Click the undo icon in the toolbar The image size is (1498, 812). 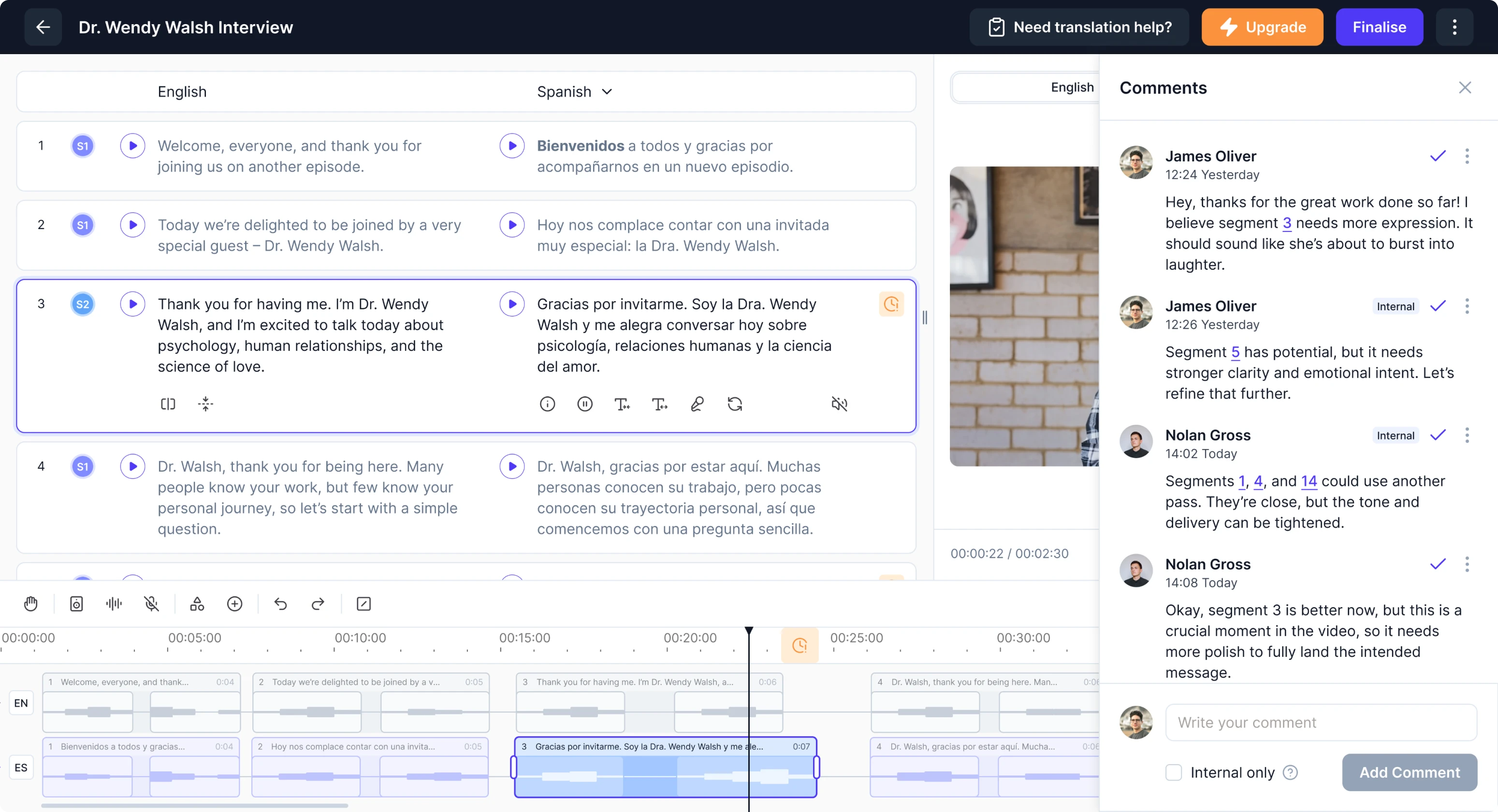281,604
